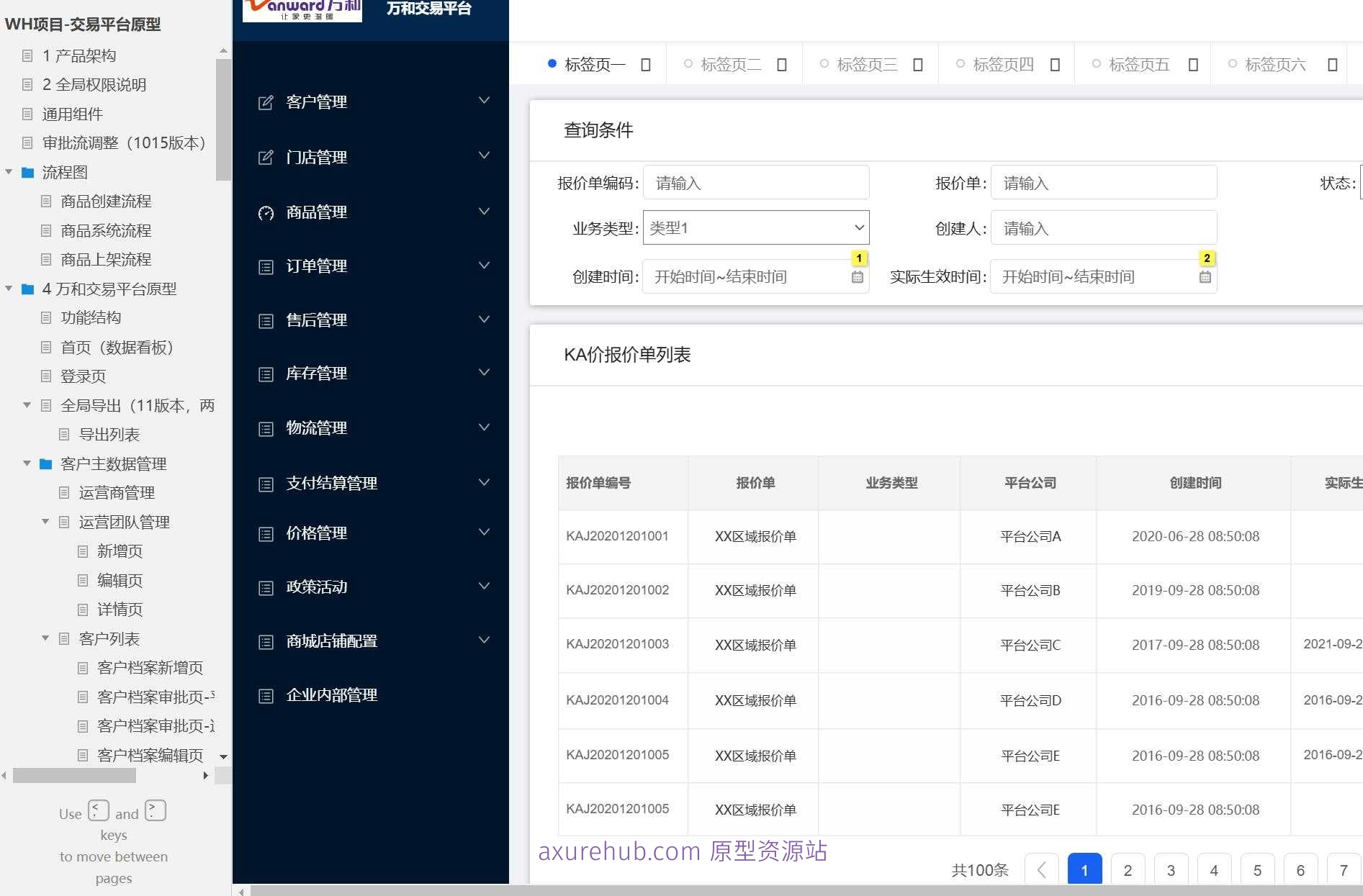Select the 客户管理 edit icon in sidebar

click(x=265, y=101)
